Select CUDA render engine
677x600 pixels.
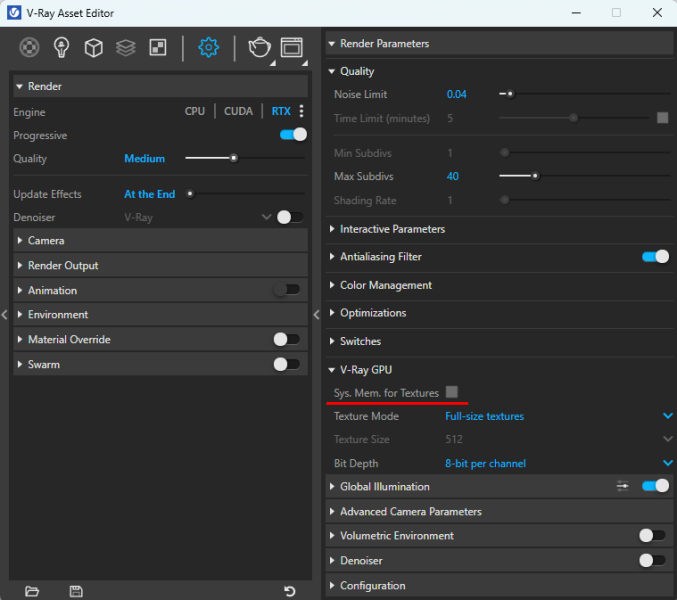click(238, 111)
